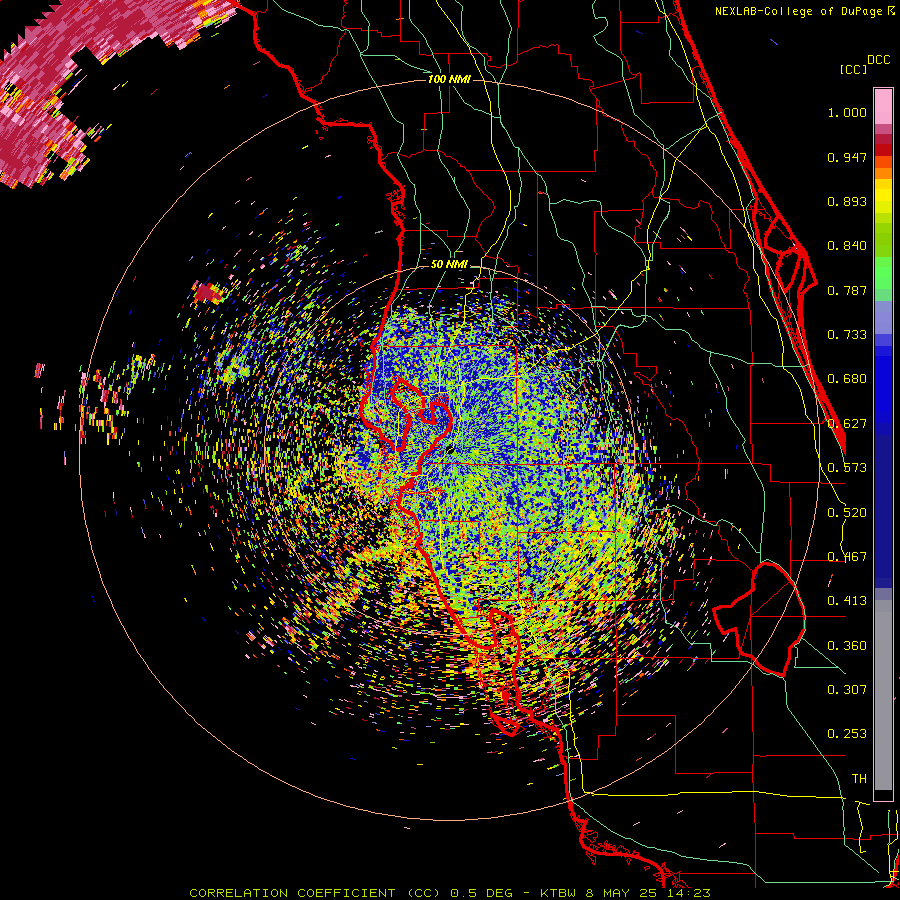Select the 0.573 scale value
Image resolution: width=900 pixels, height=900 pixels.
[847, 468]
